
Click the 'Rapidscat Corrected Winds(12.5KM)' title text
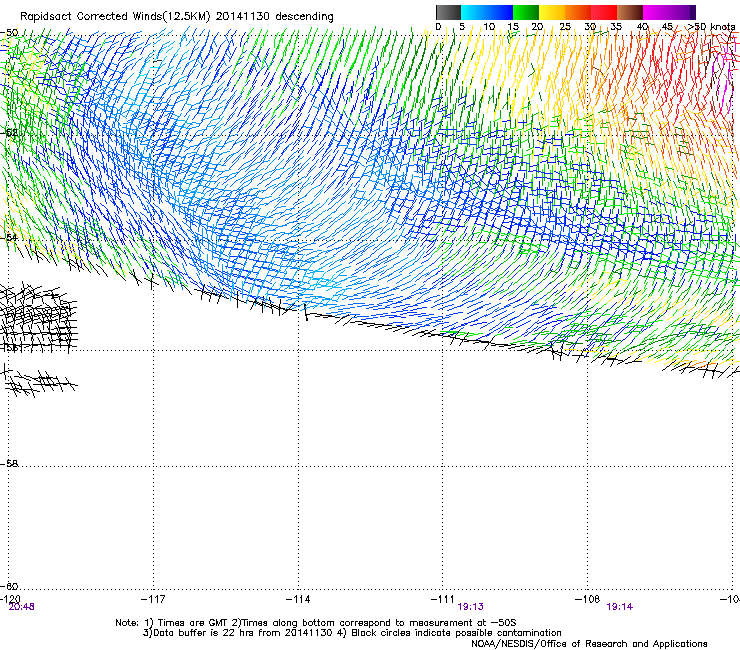115,17
